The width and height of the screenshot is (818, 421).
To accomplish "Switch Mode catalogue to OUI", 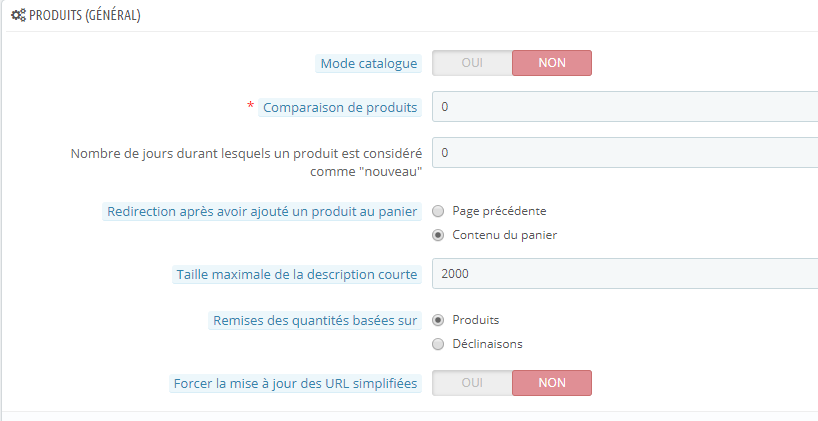I will [472, 63].
